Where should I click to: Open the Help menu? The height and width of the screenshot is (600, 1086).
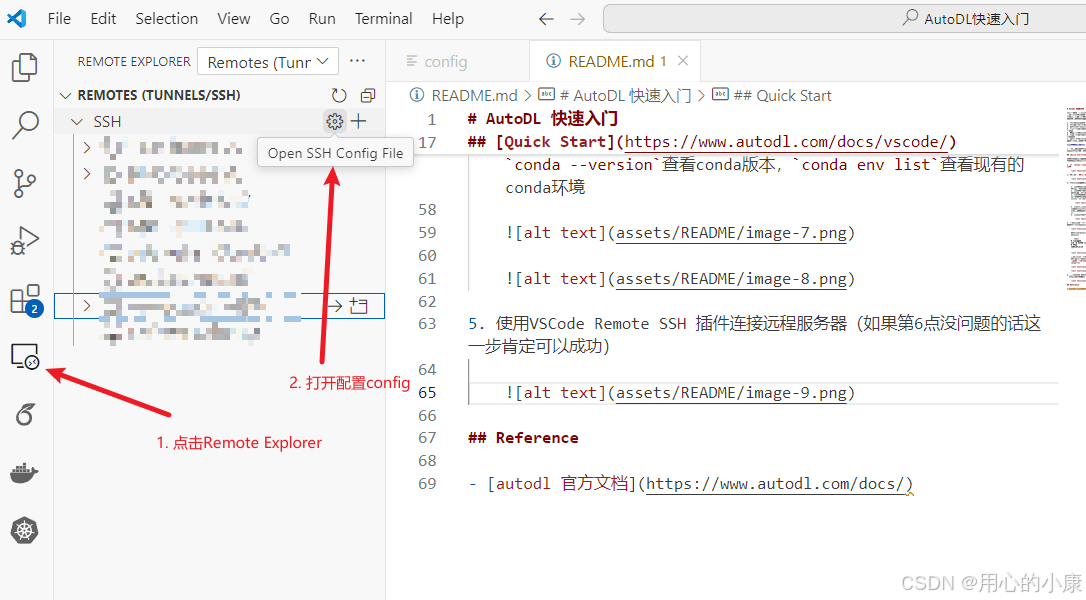447,19
